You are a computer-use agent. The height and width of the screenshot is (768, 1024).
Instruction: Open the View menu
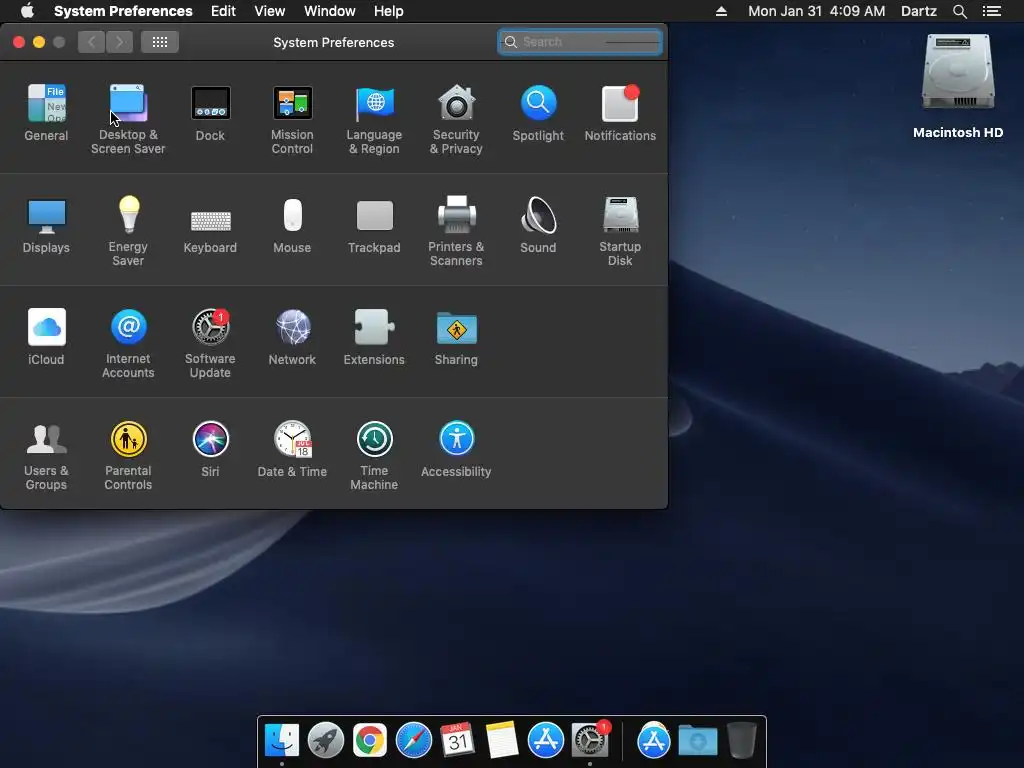point(270,11)
